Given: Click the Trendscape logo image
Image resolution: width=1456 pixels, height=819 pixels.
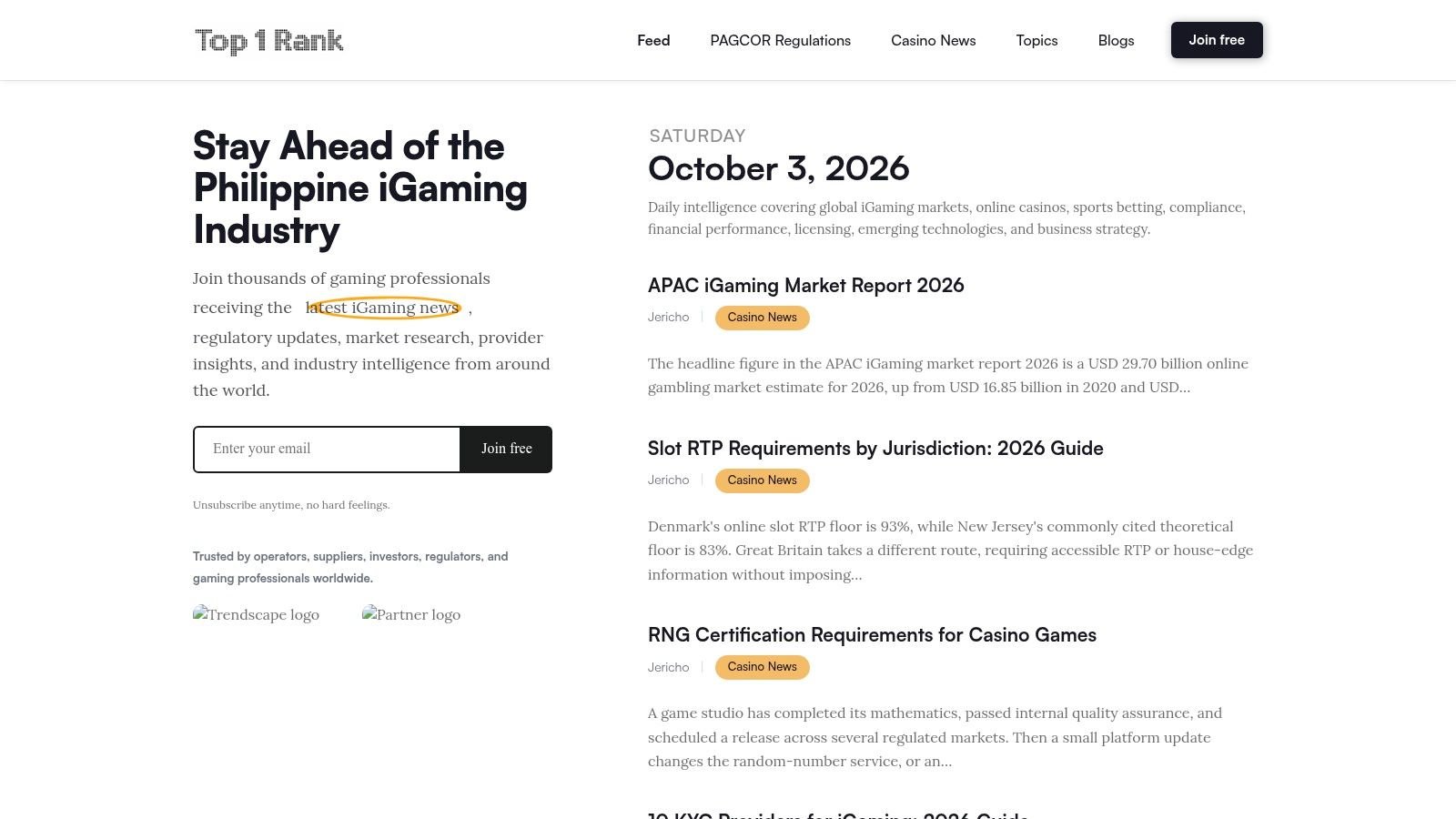Looking at the screenshot, I should [257, 614].
